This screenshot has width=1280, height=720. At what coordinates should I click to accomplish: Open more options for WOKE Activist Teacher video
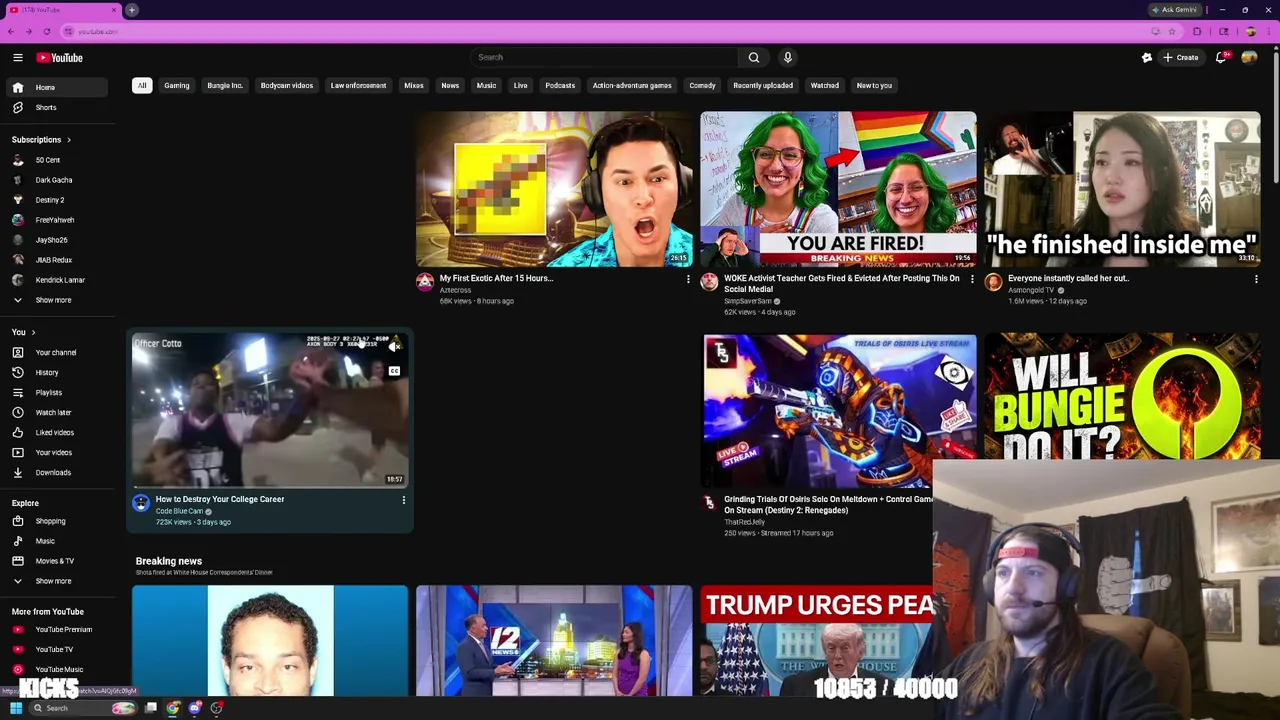click(x=972, y=279)
